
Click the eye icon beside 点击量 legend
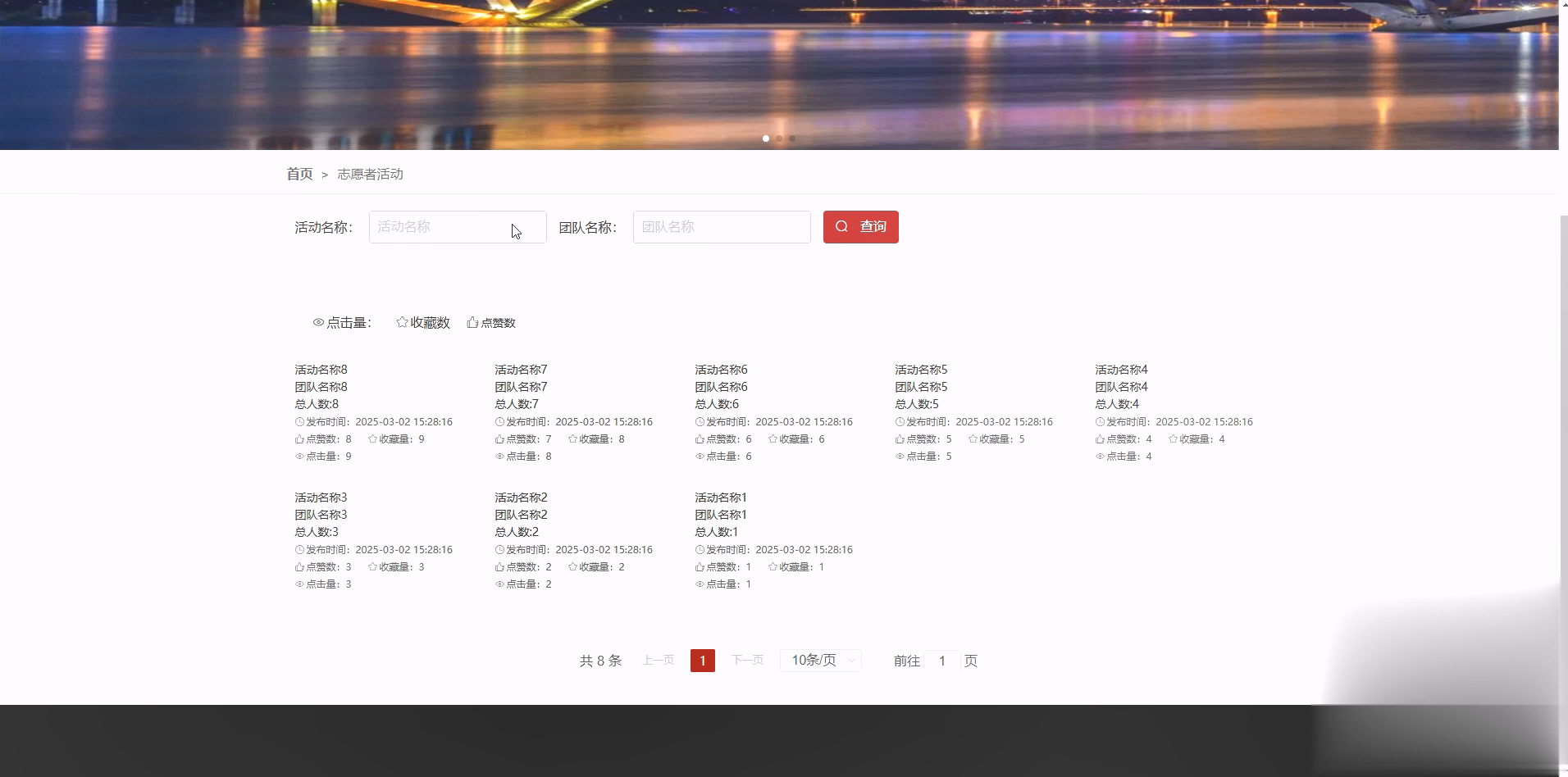tap(318, 323)
